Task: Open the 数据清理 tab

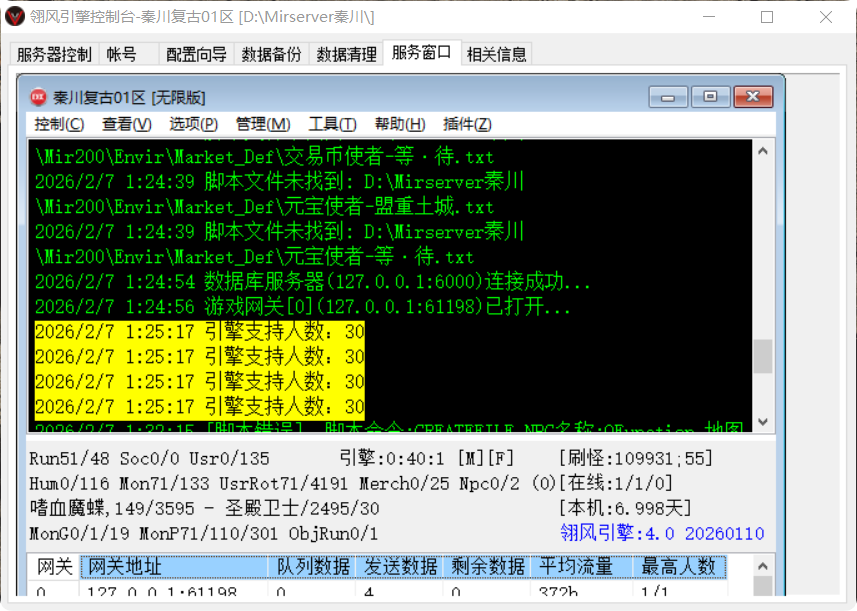Action: click(348, 54)
